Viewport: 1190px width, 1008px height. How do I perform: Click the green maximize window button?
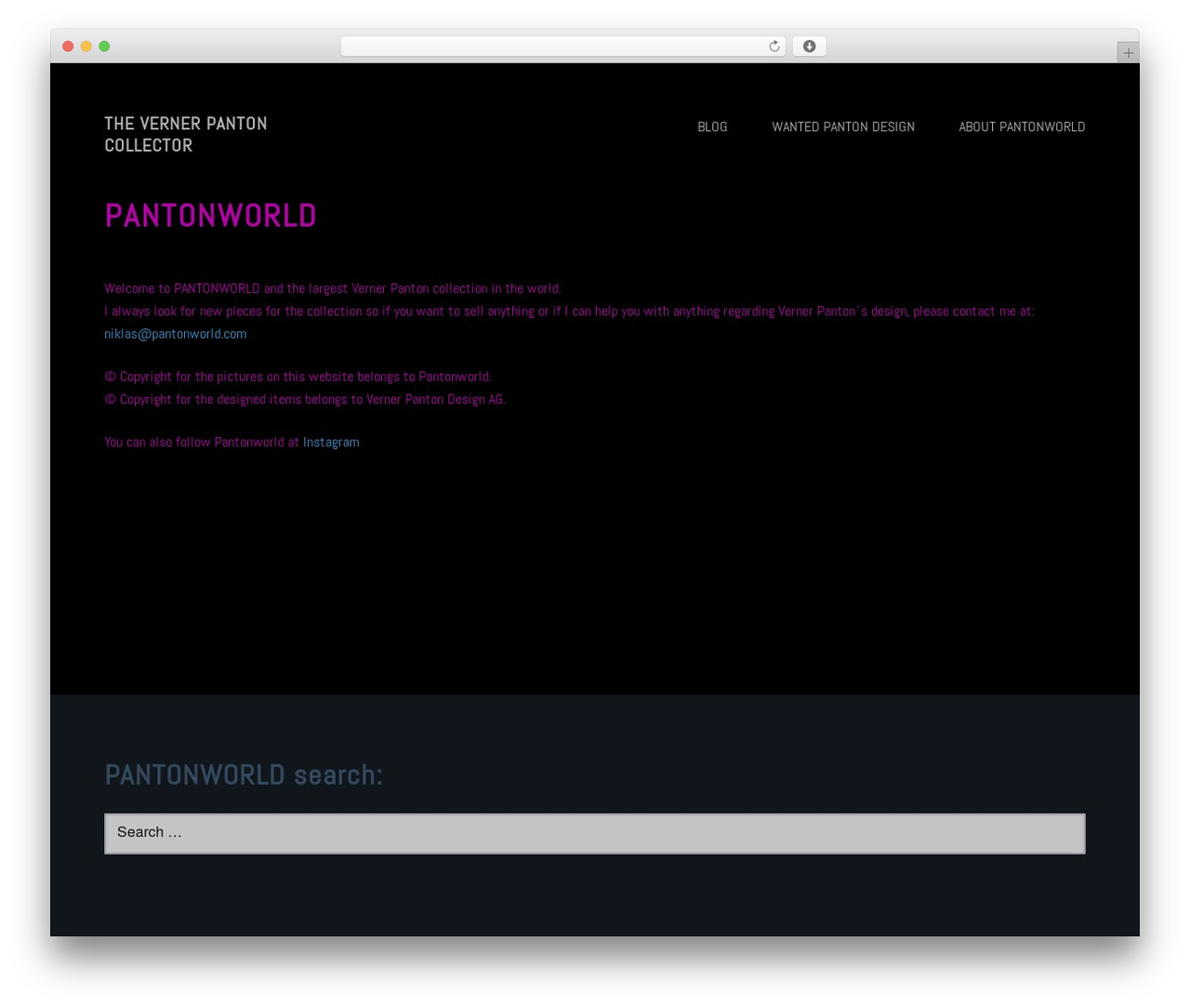(104, 46)
